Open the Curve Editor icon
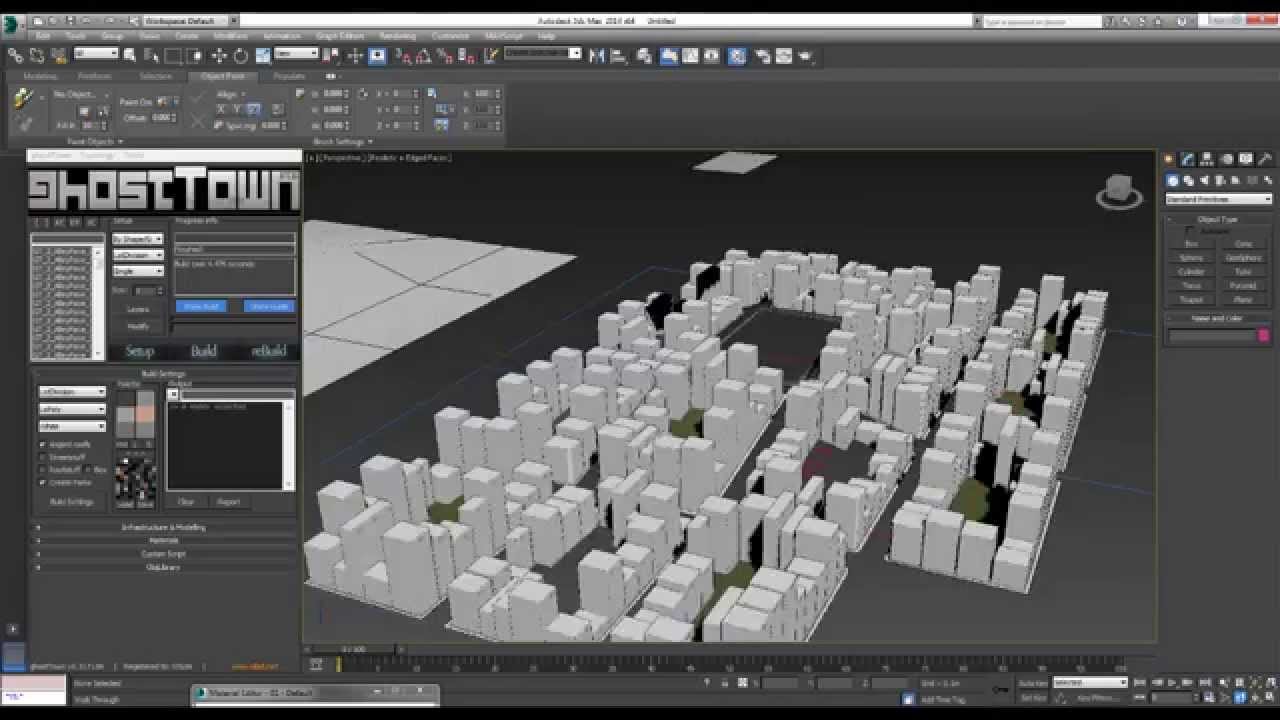Image resolution: width=1280 pixels, height=720 pixels. (691, 56)
